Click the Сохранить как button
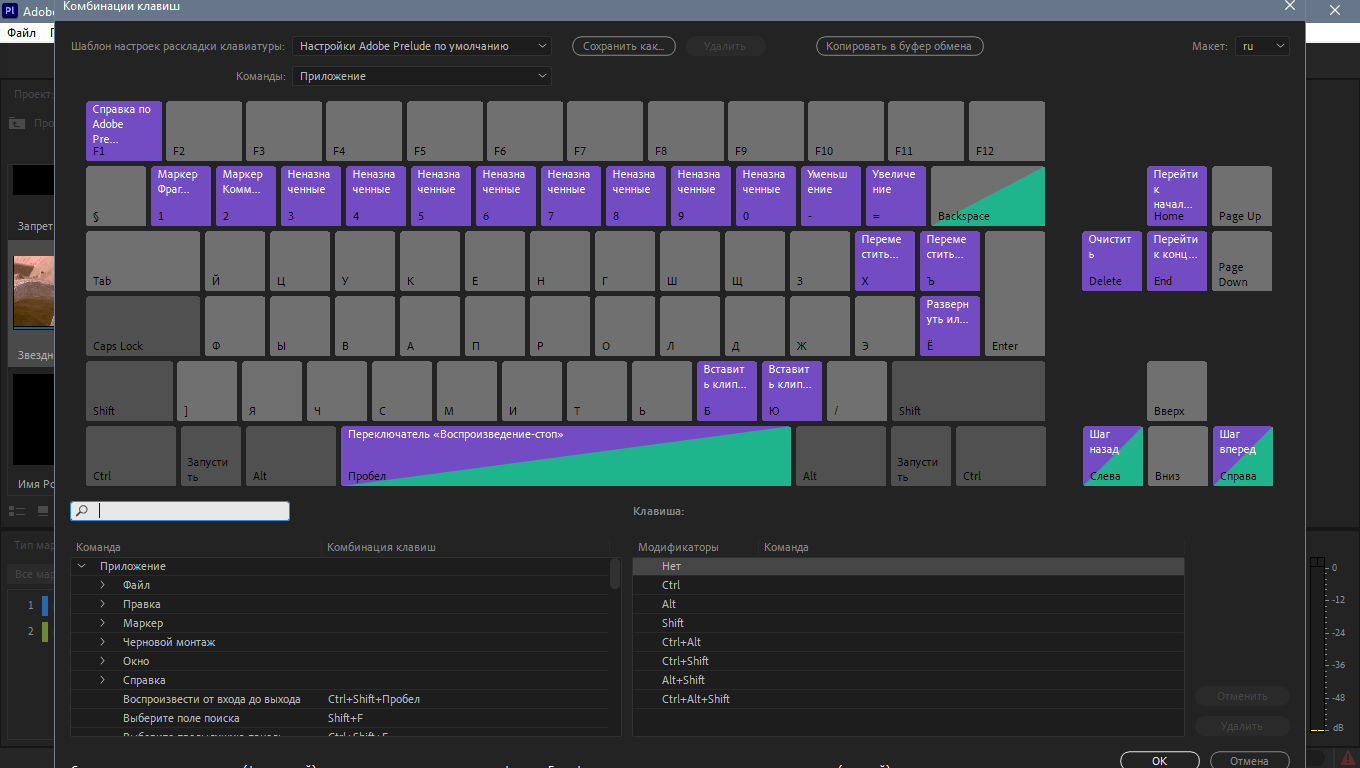The image size is (1360, 768). pyautogui.click(x=624, y=46)
